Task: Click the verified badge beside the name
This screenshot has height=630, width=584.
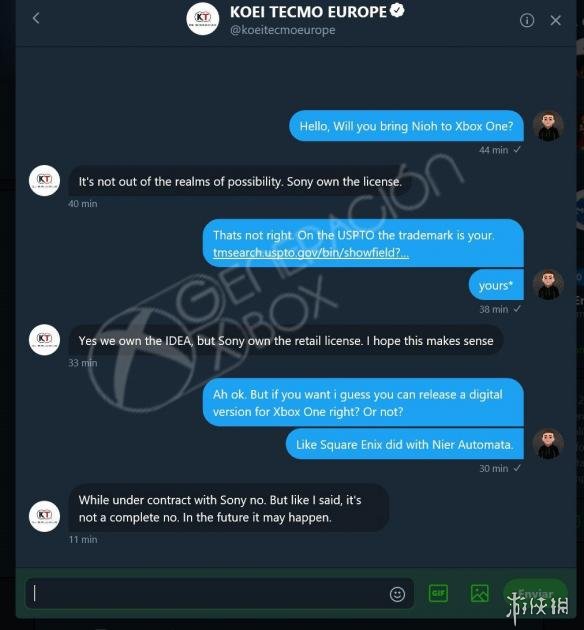Action: tap(397, 10)
